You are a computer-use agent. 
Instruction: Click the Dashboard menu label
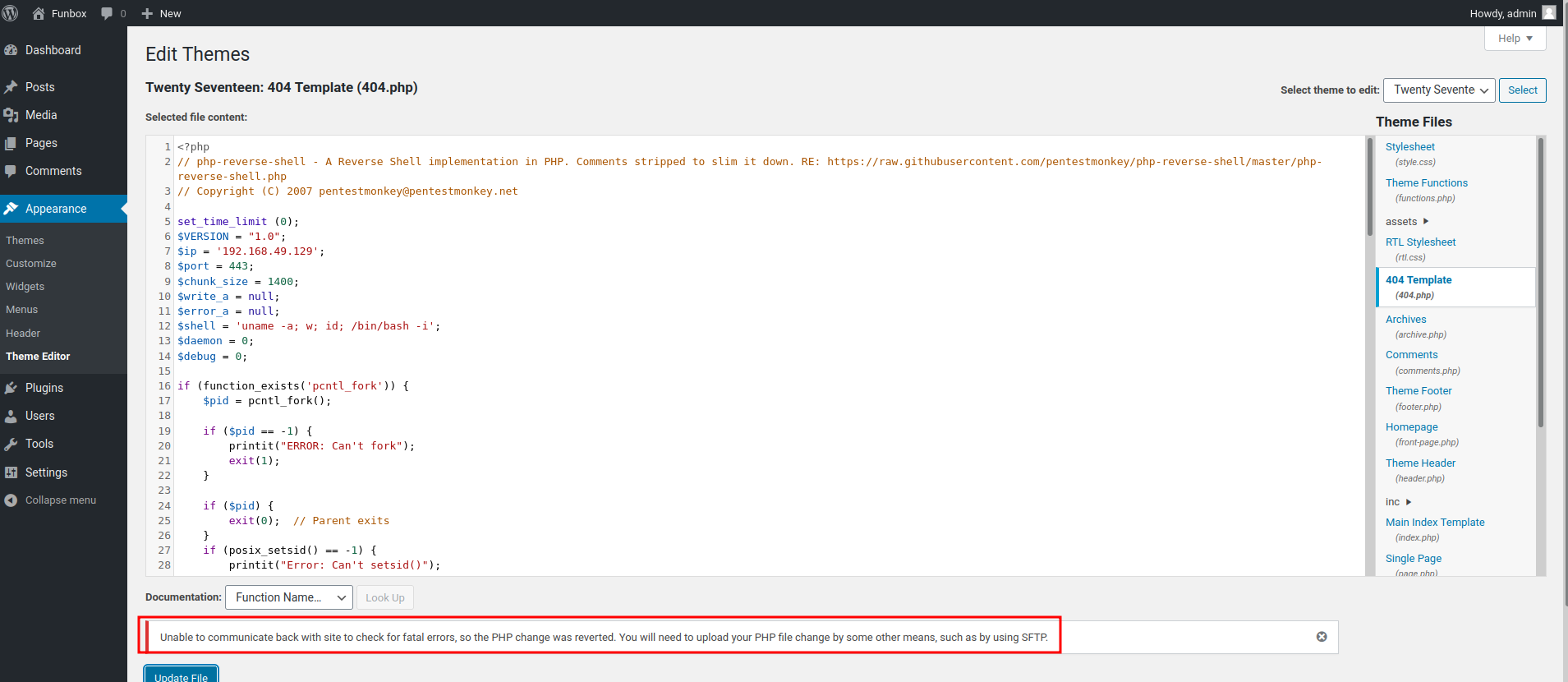point(53,50)
